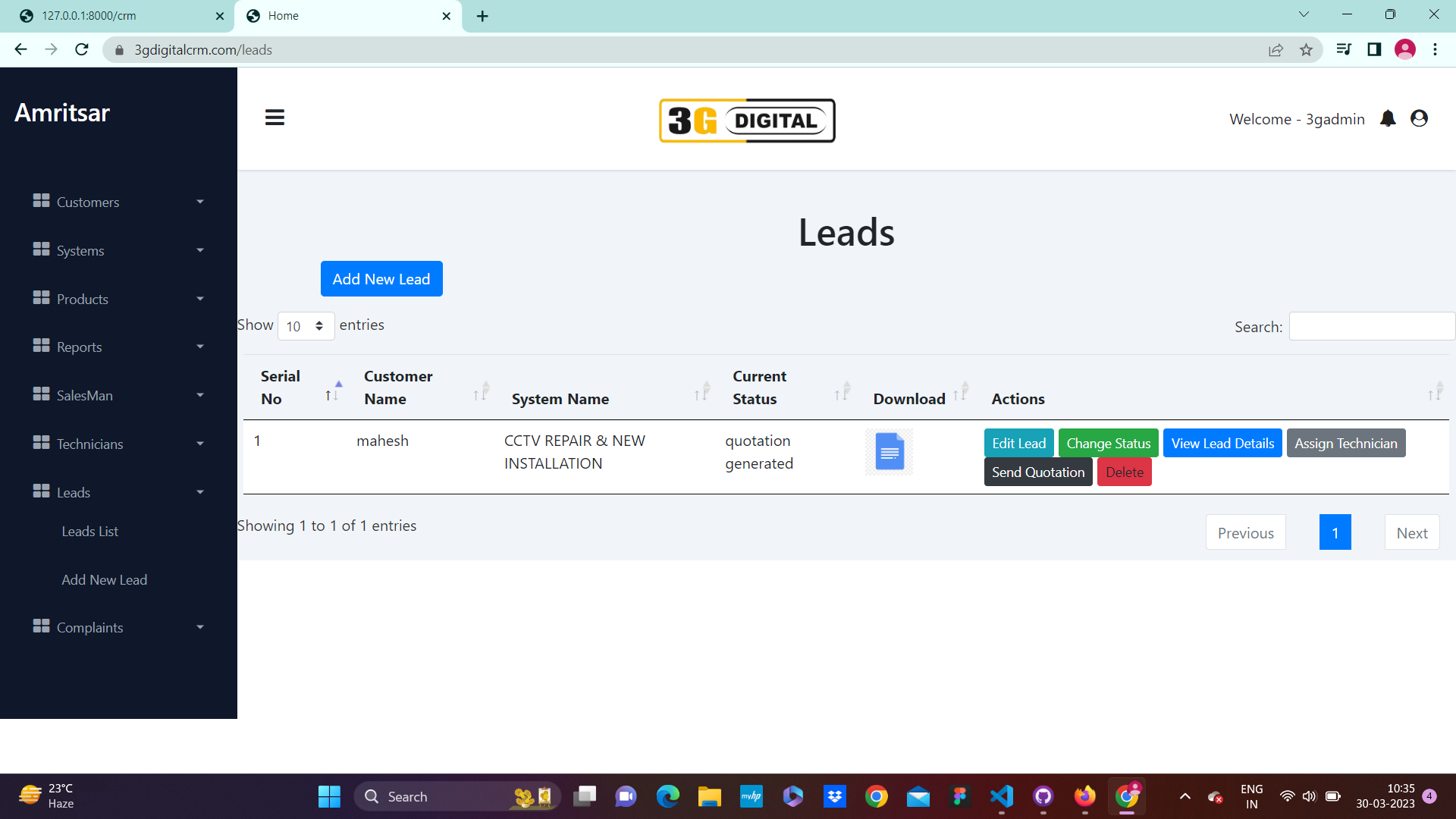Viewport: 1456px width, 819px height.
Task: Open Visual Studio Code from taskbar
Action: [1002, 796]
